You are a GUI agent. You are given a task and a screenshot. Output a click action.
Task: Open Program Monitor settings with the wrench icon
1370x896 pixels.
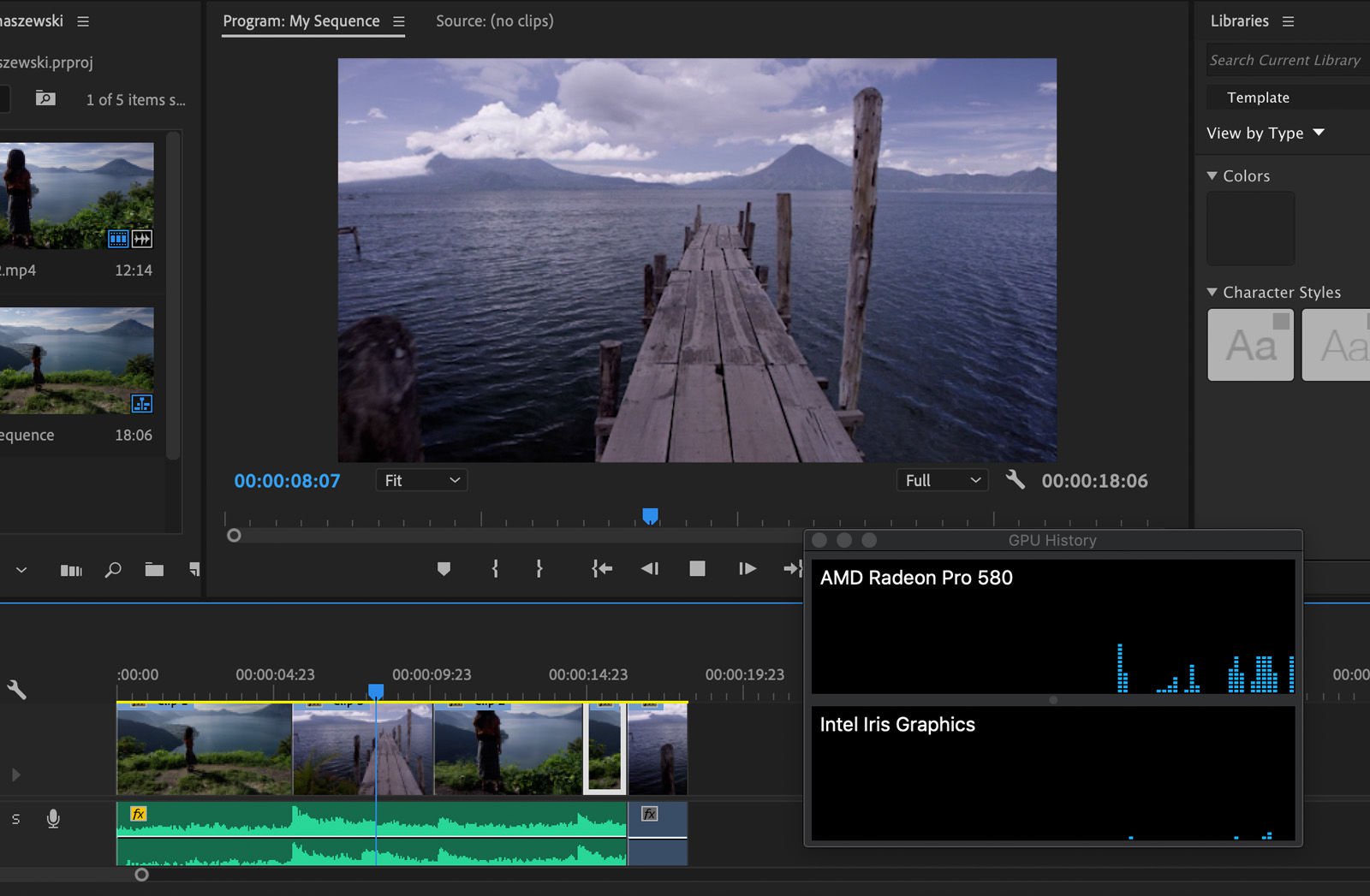click(x=1016, y=480)
